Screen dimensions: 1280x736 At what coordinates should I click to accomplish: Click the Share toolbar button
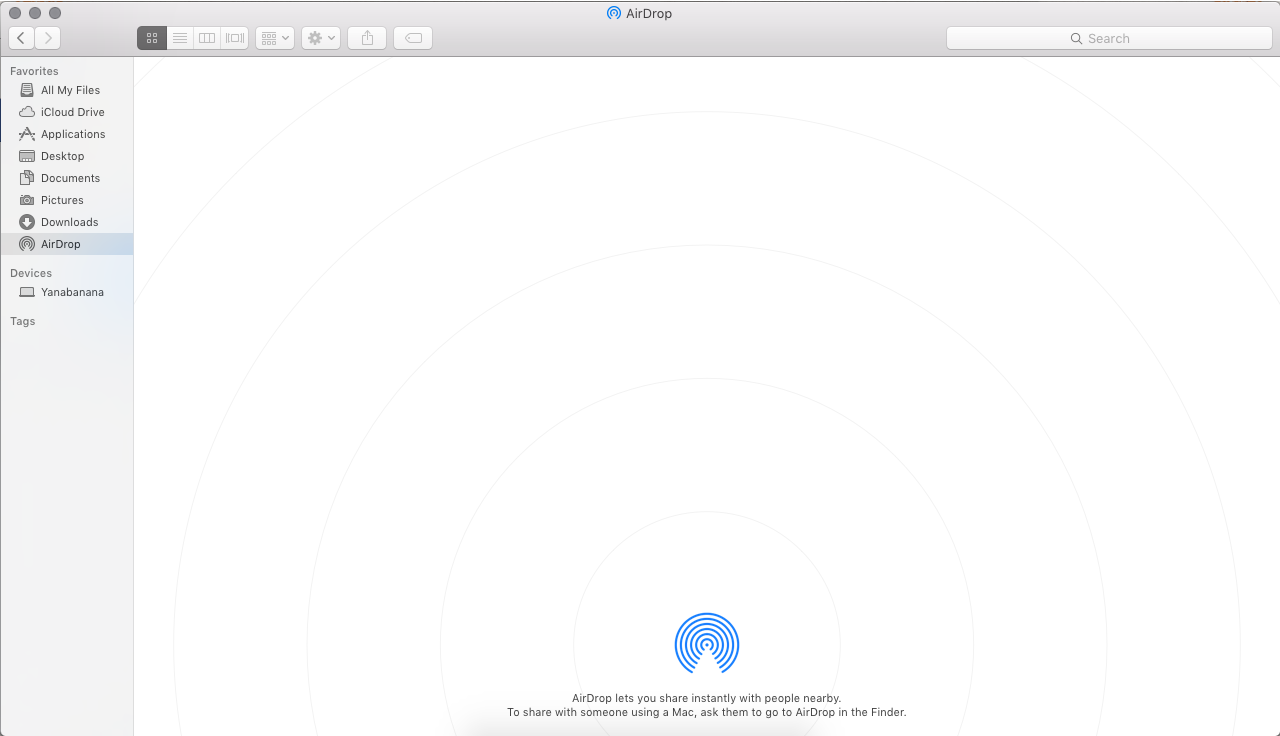click(367, 38)
